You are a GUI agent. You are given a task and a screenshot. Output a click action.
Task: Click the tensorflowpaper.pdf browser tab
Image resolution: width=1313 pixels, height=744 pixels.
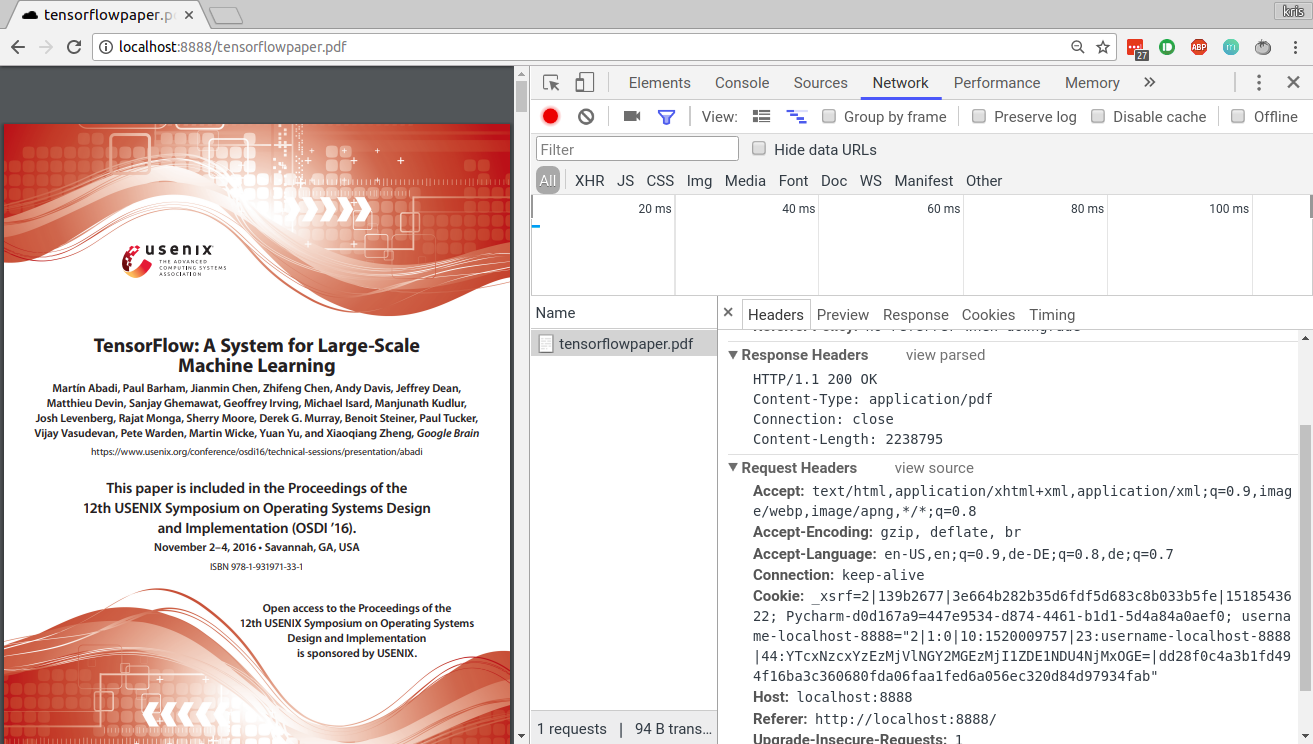click(108, 15)
